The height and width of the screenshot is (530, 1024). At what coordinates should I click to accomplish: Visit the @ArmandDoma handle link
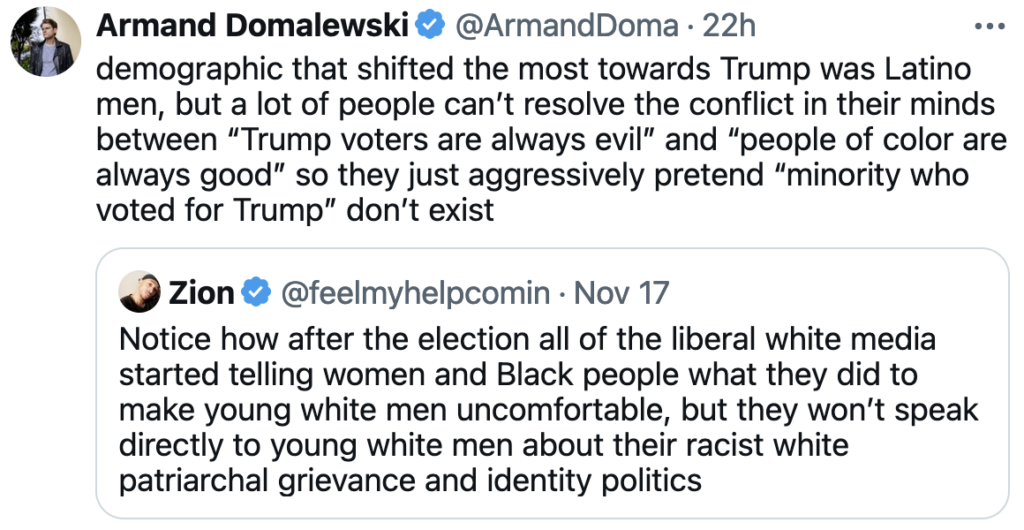[x=567, y=27]
